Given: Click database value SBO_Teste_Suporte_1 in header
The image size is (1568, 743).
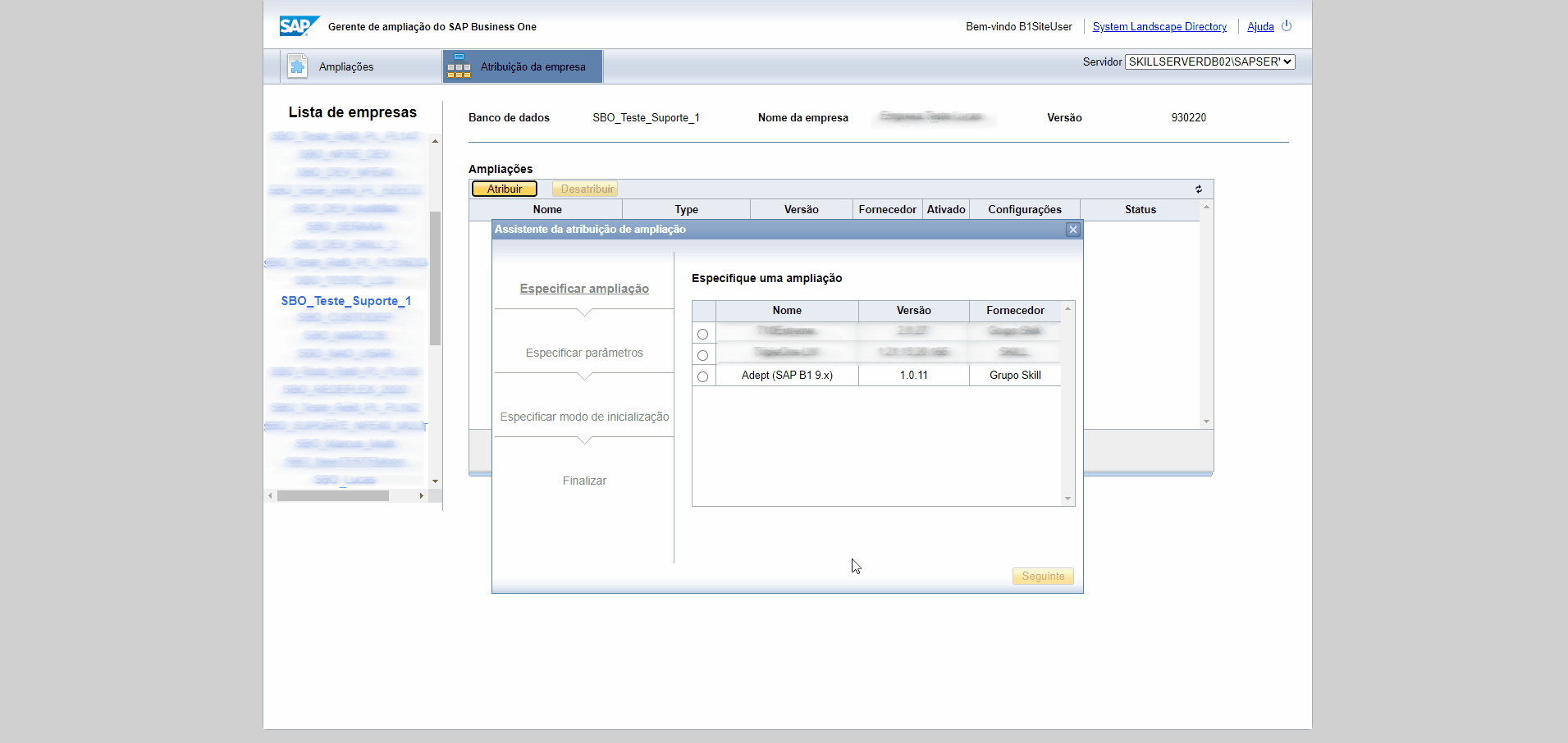Looking at the screenshot, I should (x=646, y=118).
